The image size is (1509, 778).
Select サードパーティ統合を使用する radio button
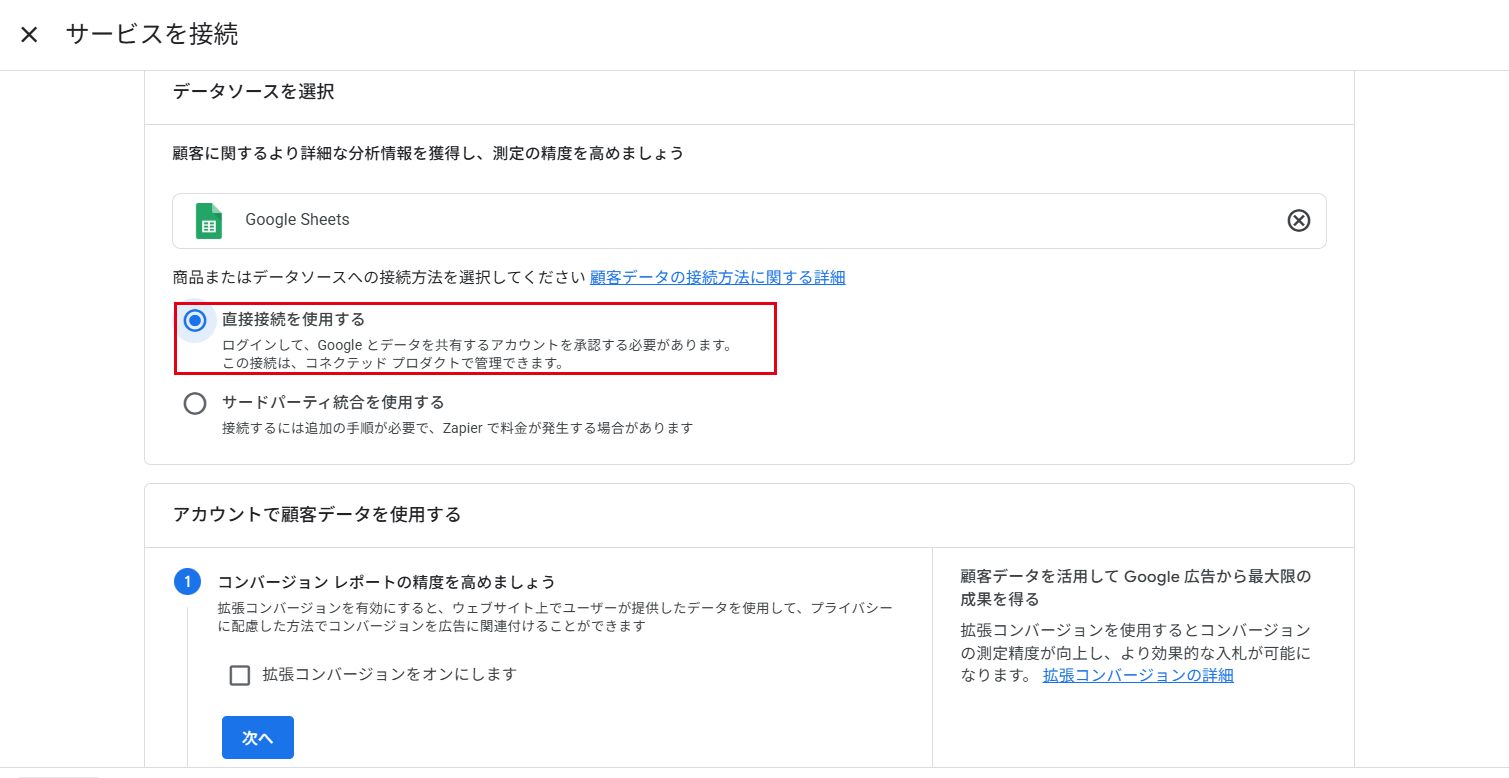(195, 403)
